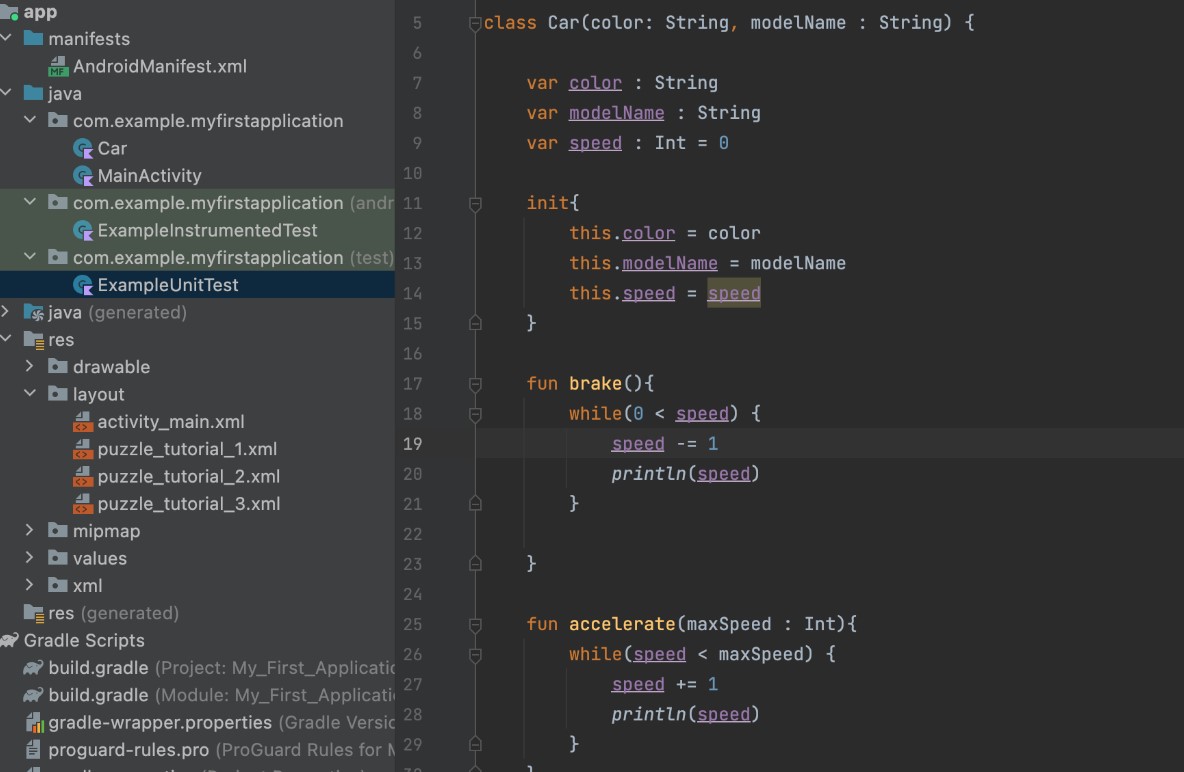Open ExampleInstrumentedTest file
The height and width of the screenshot is (772, 1184).
[207, 230]
